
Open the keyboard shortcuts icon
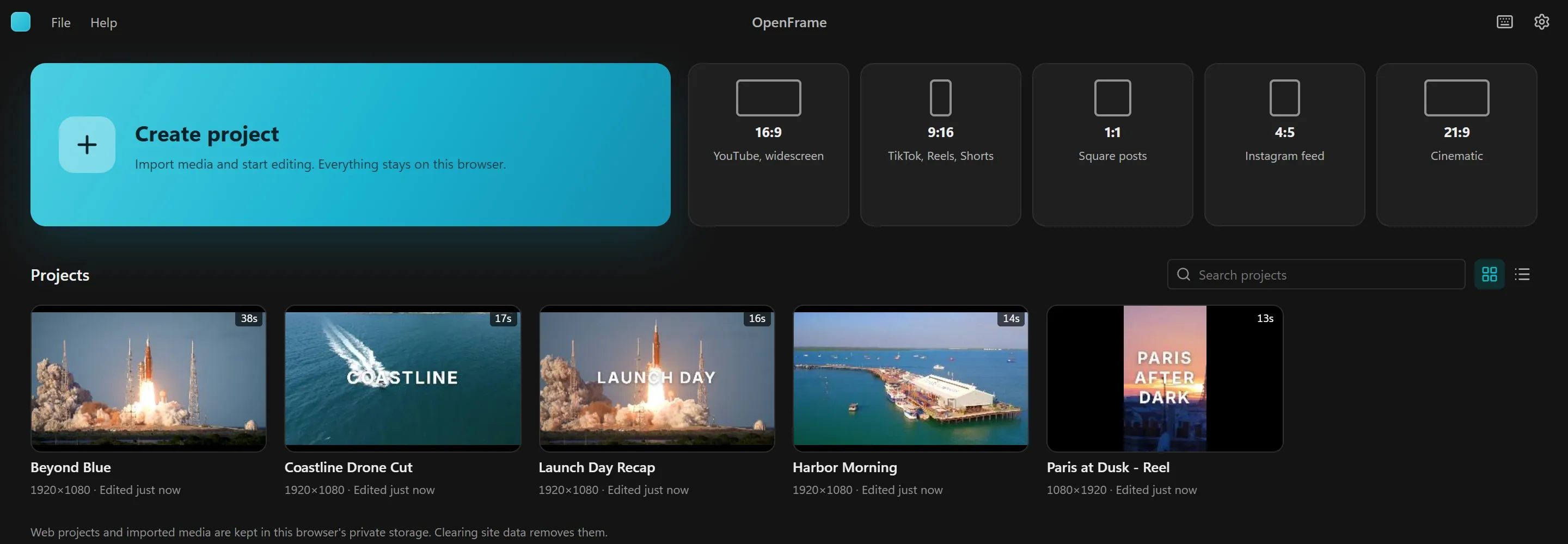(1504, 22)
